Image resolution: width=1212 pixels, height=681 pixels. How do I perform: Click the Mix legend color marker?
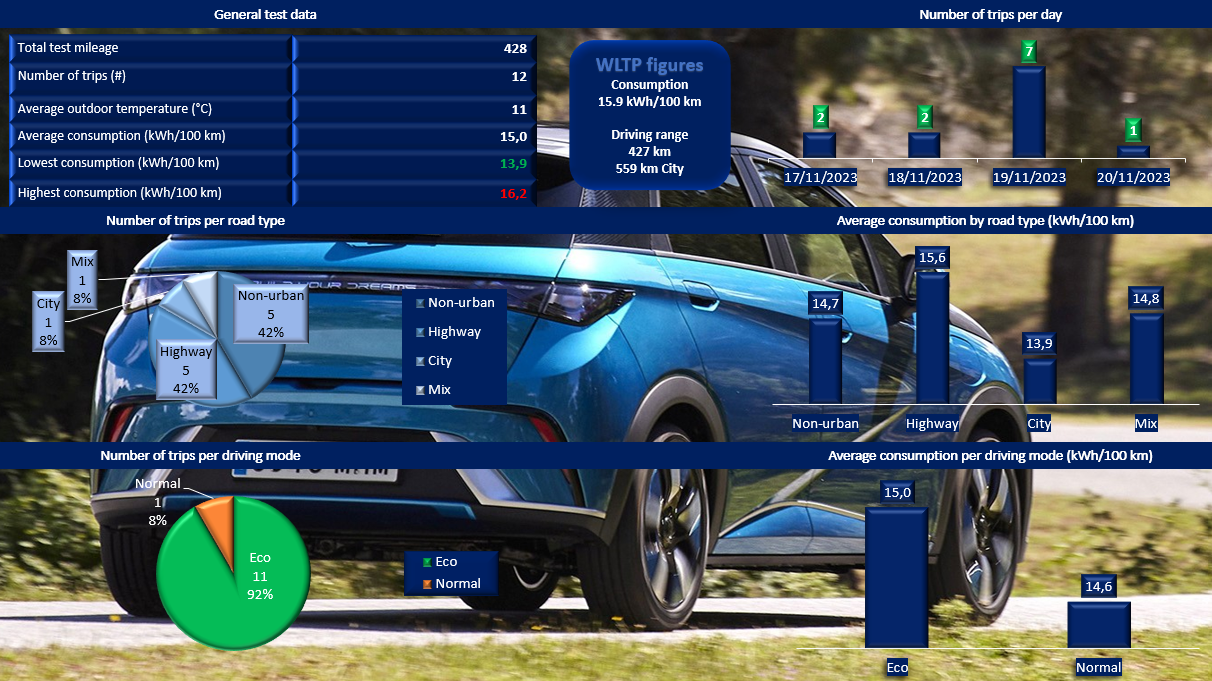pos(421,390)
